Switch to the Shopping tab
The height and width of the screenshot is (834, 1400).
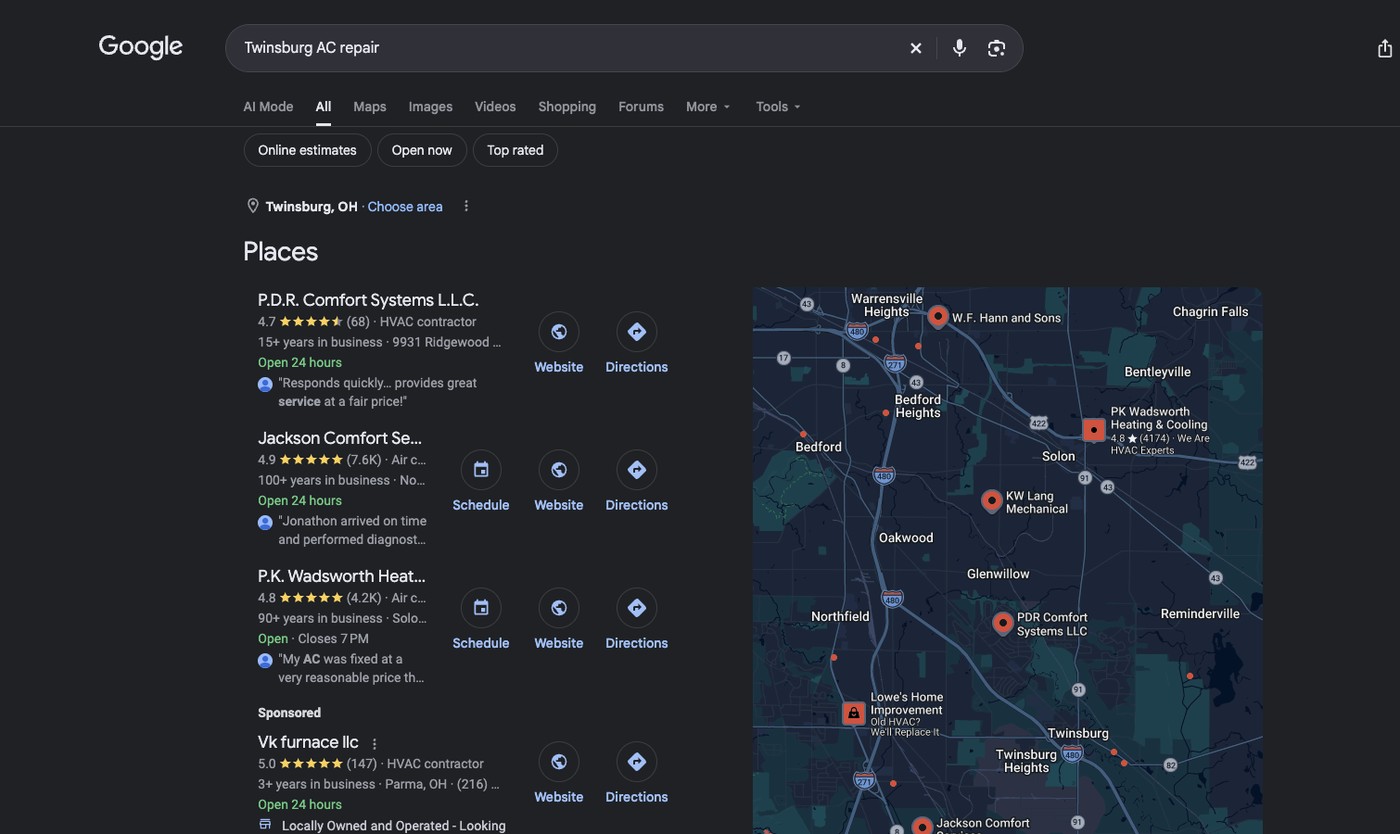[x=567, y=107]
